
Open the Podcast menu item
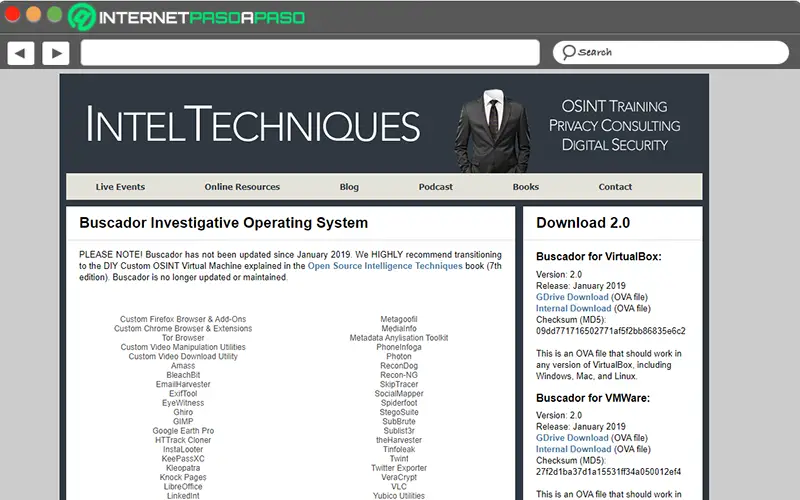pyautogui.click(x=436, y=187)
